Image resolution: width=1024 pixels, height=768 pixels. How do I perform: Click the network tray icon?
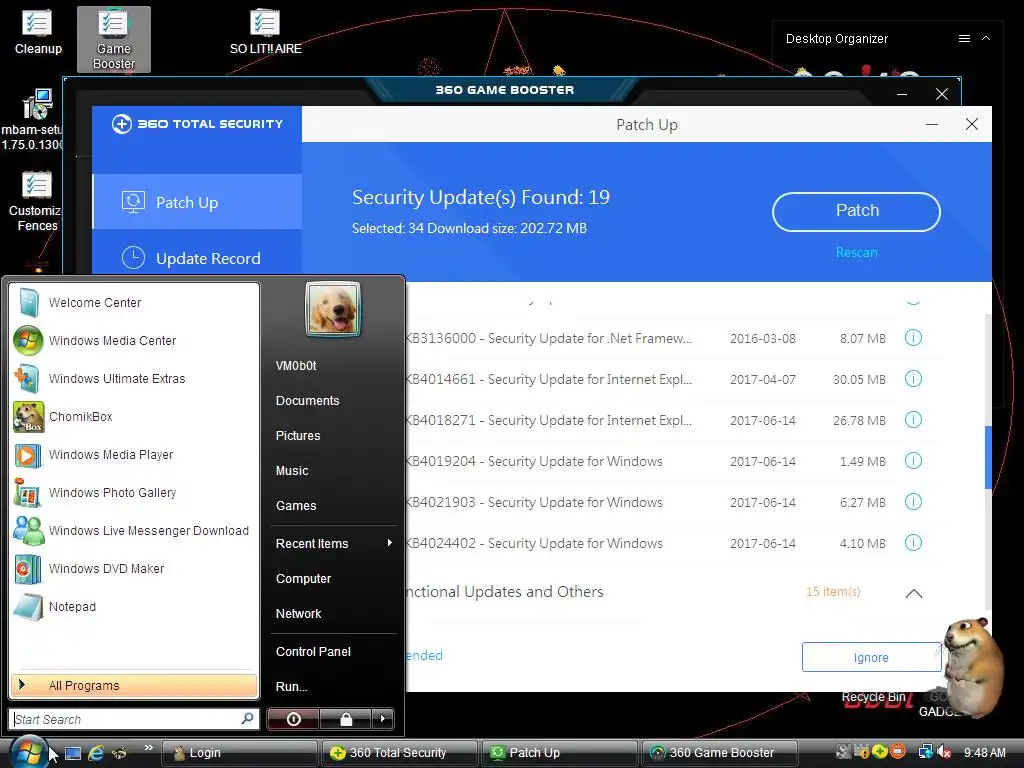tap(925, 752)
